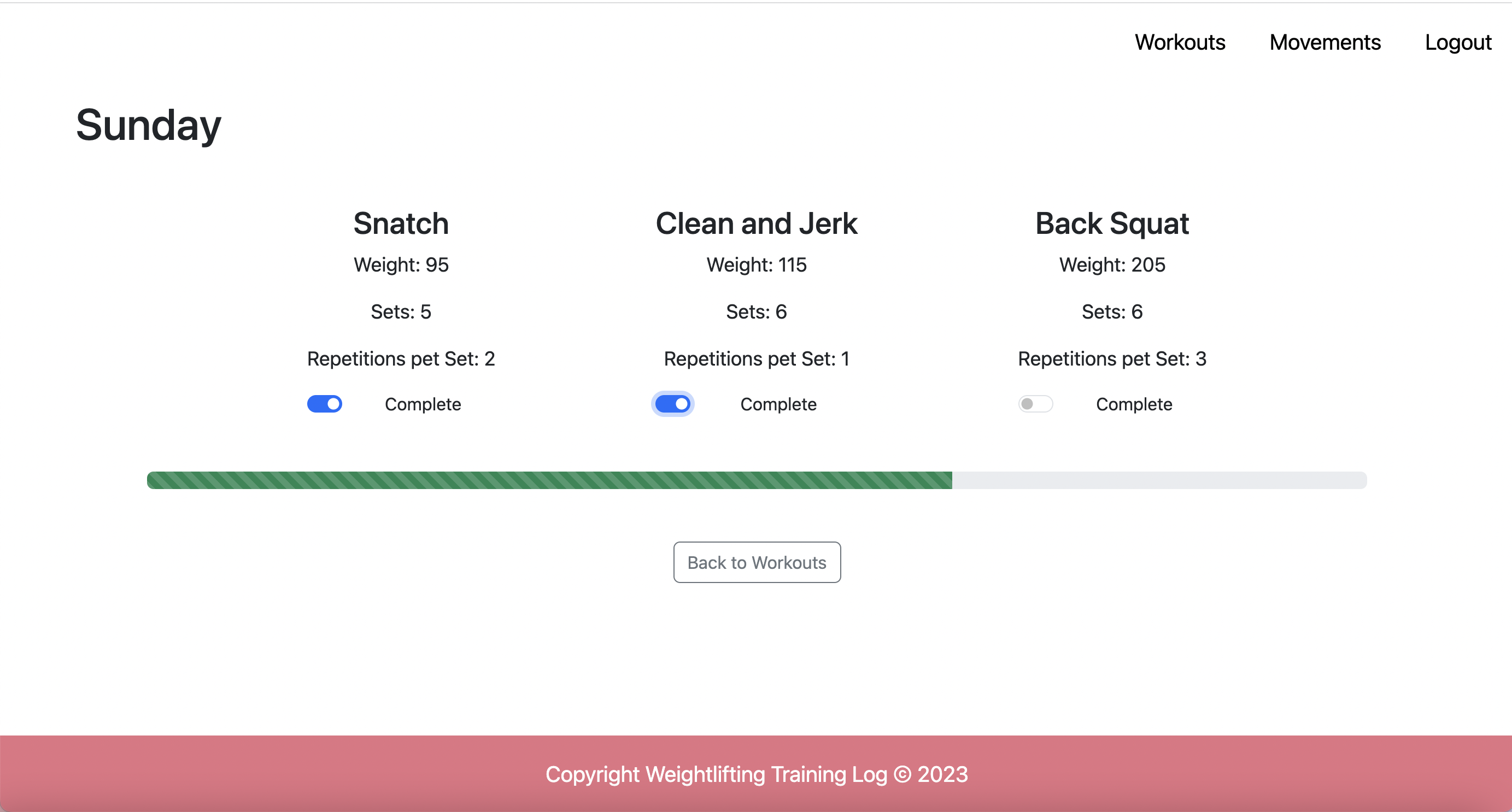The image size is (1512, 812).
Task: Select the 'Weight: 95' text
Action: point(401,264)
